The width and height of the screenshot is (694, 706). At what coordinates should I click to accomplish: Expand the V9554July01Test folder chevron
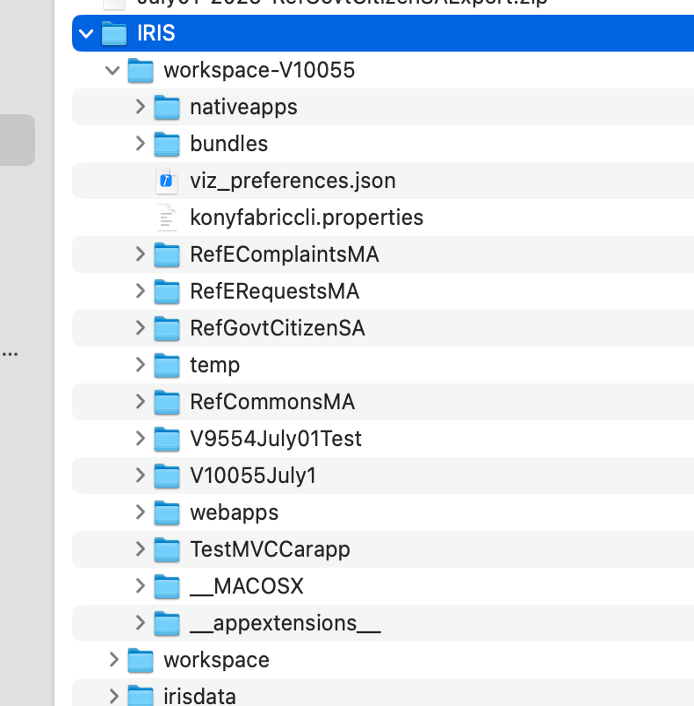tap(140, 439)
